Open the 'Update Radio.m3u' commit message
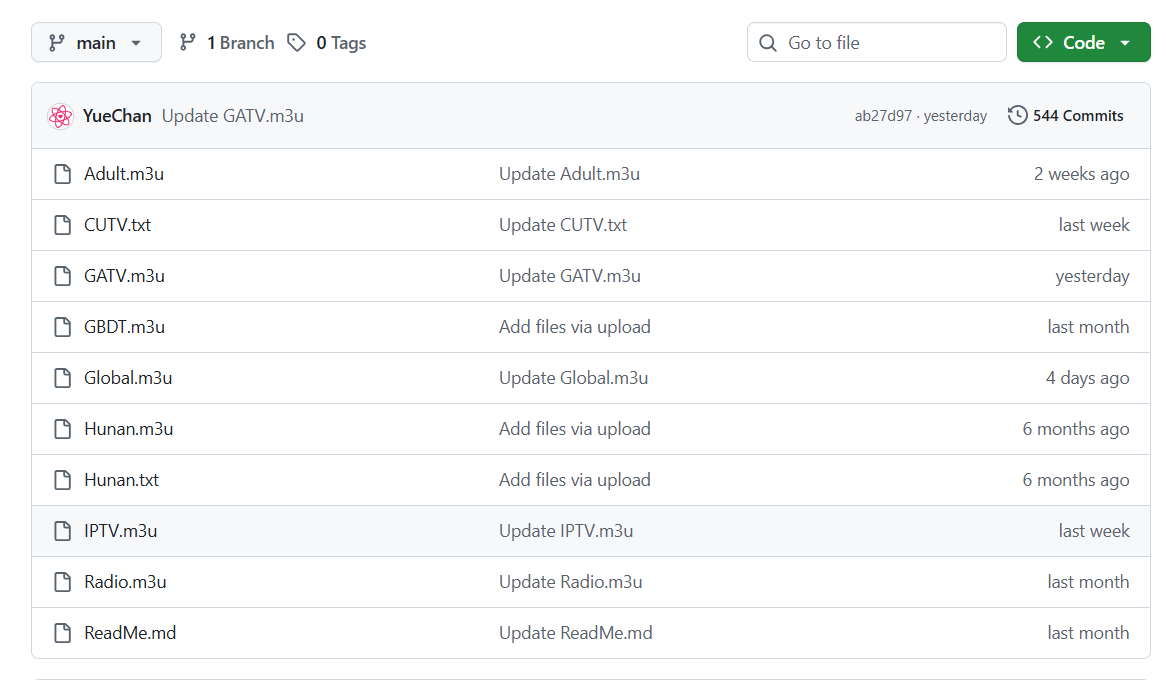The image size is (1166, 680). click(x=570, y=582)
